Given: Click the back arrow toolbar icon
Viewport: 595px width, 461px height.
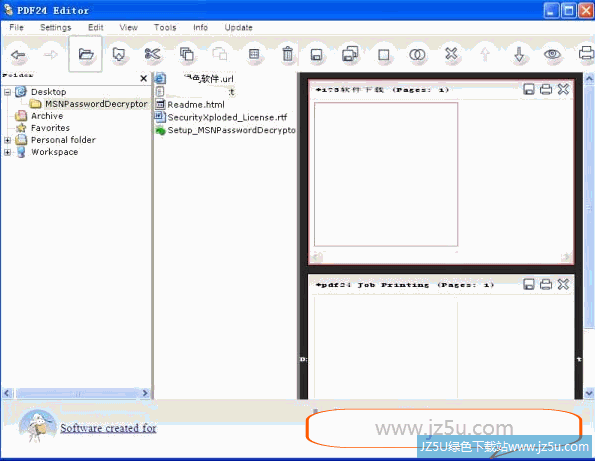Looking at the screenshot, I should pos(18,55).
